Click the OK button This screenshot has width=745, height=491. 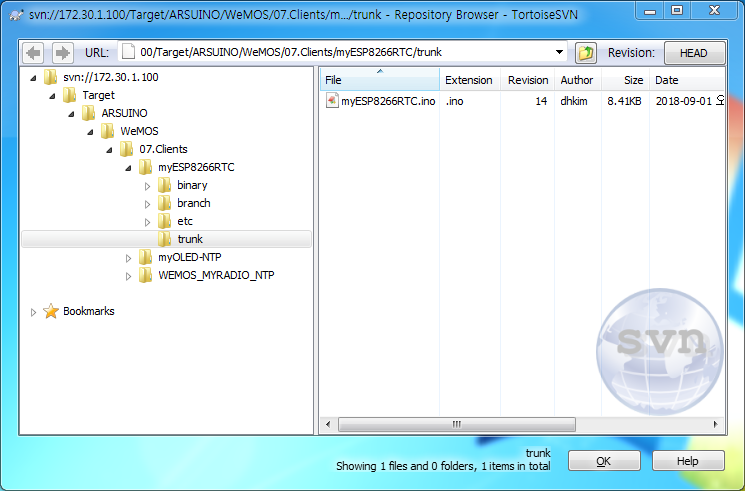tap(604, 461)
